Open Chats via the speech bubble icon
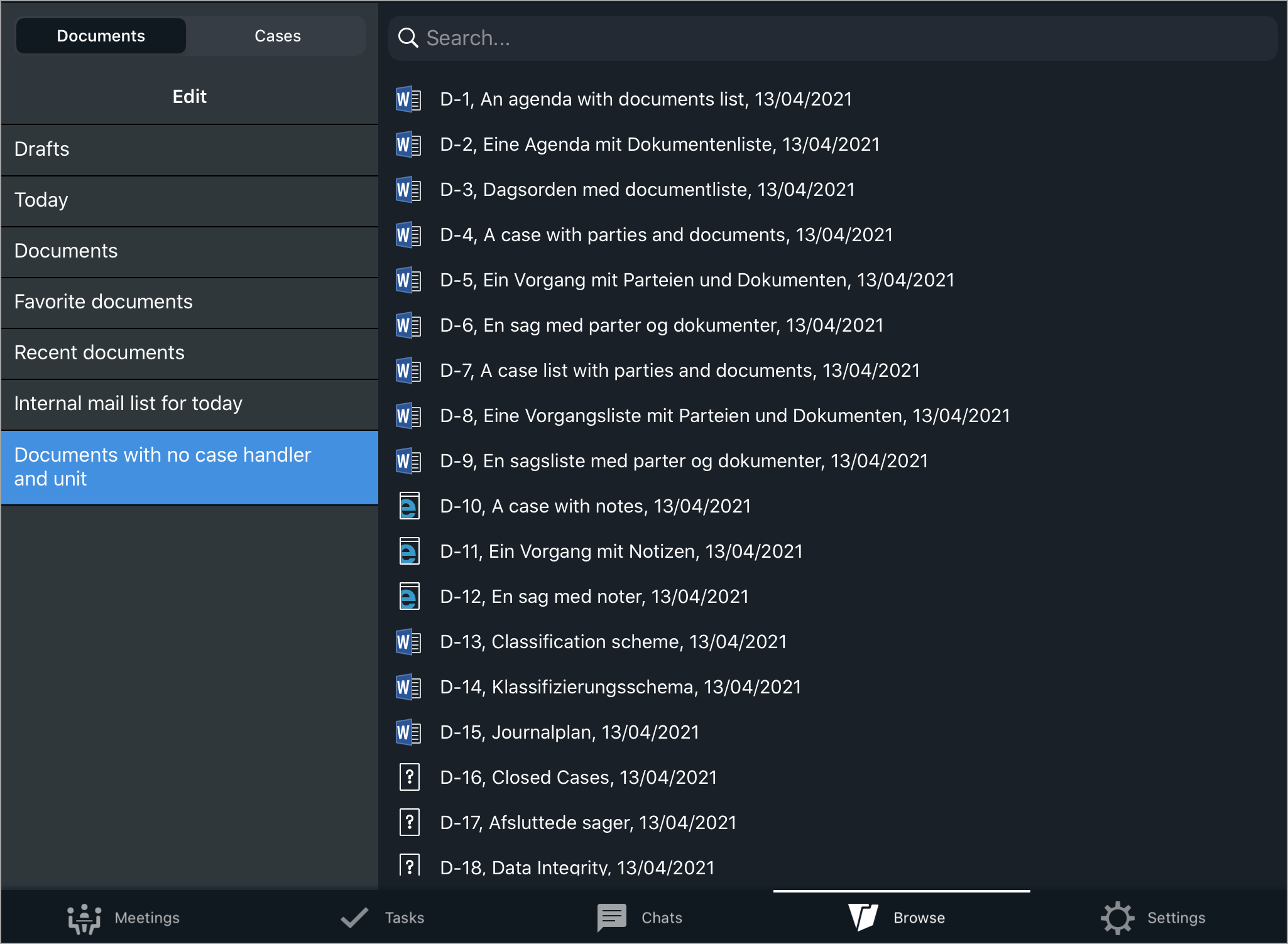This screenshot has height=944, width=1288. tap(611, 918)
